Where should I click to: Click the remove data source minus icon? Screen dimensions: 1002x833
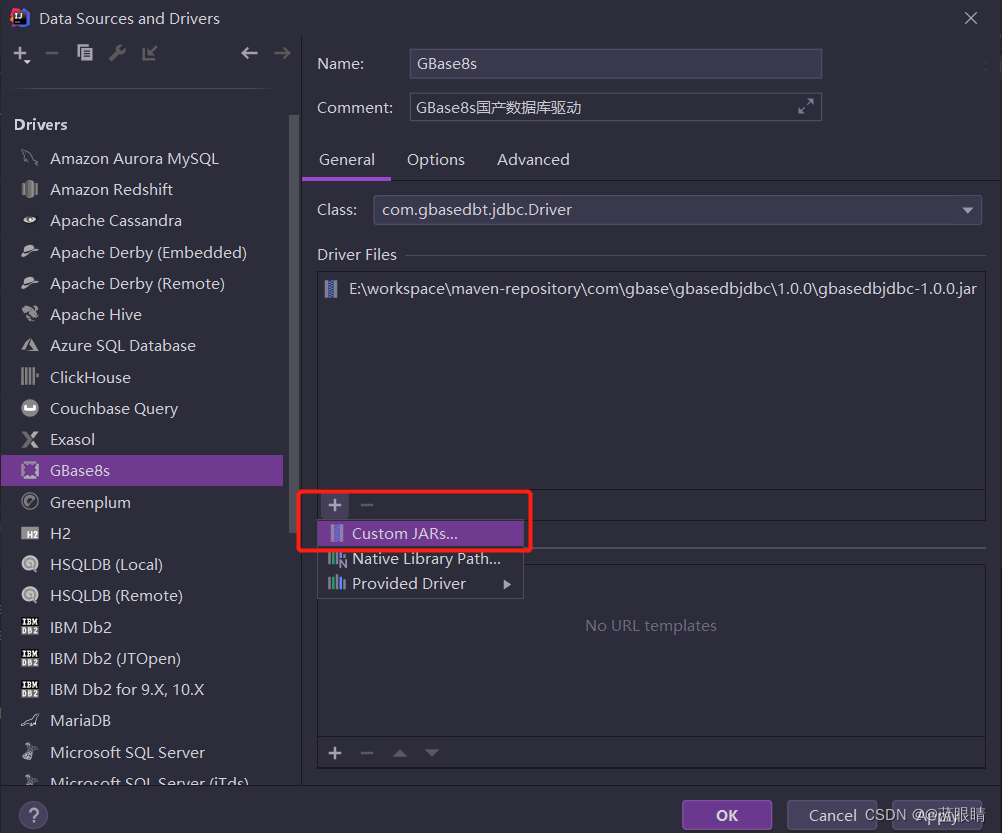pos(52,54)
